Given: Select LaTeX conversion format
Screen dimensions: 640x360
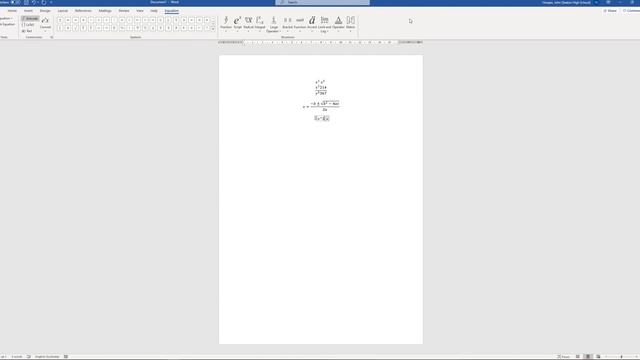Looking at the screenshot, I should (x=28, y=24).
